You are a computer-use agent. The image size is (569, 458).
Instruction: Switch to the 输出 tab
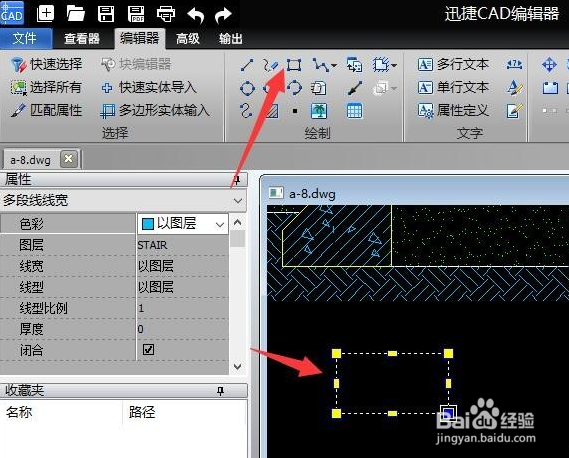click(230, 38)
